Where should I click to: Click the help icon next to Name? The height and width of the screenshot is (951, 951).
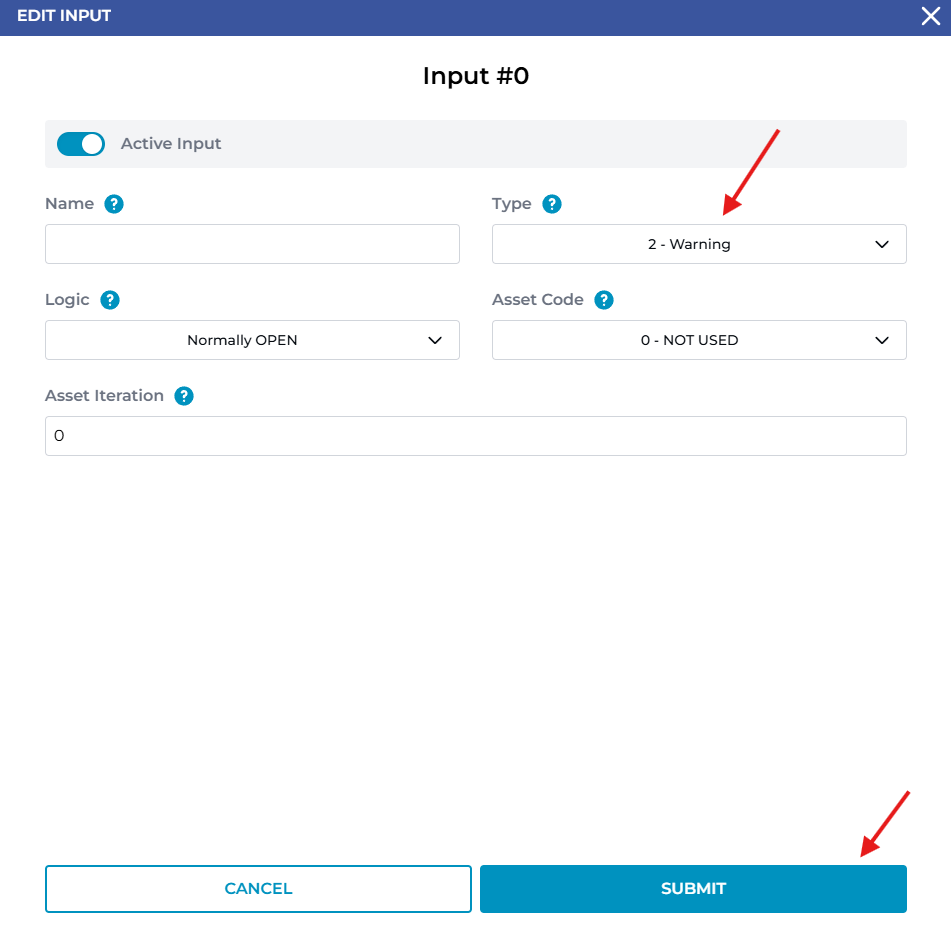(x=114, y=204)
